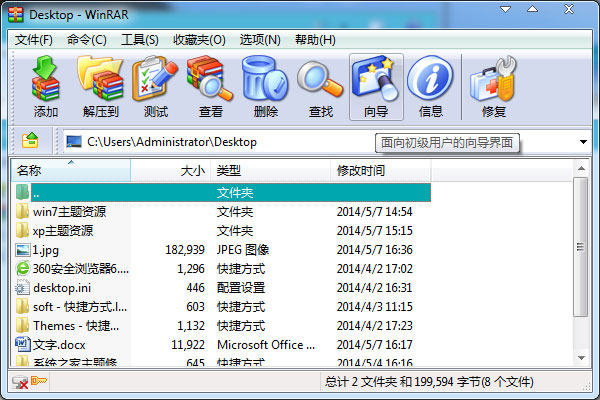Click the scrollbar down arrow

[582, 358]
